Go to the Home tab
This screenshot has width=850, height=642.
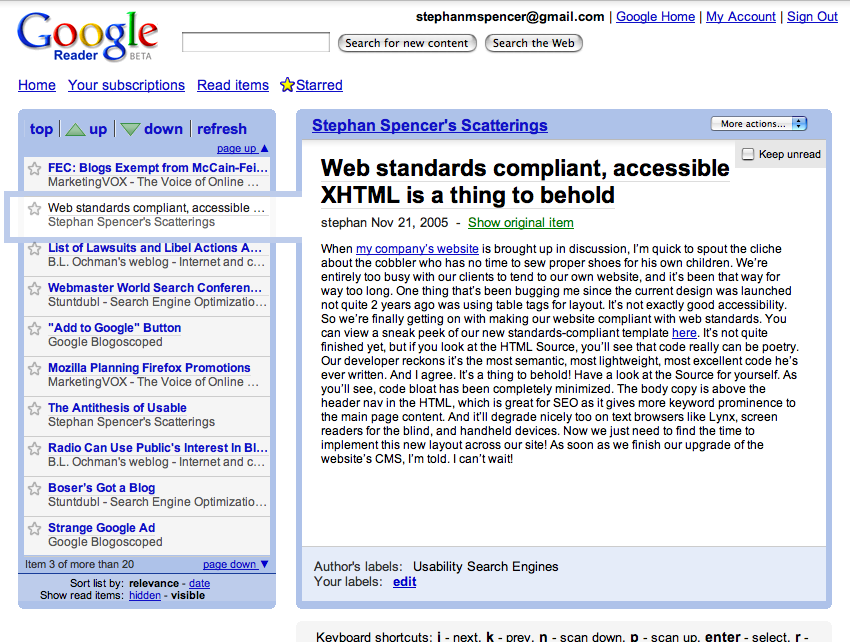[x=37, y=85]
